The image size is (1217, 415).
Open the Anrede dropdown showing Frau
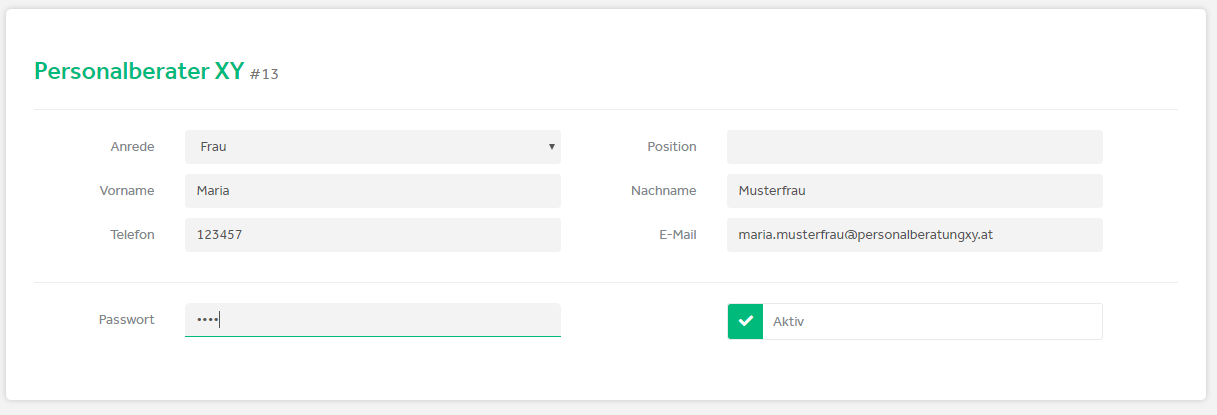tap(373, 147)
